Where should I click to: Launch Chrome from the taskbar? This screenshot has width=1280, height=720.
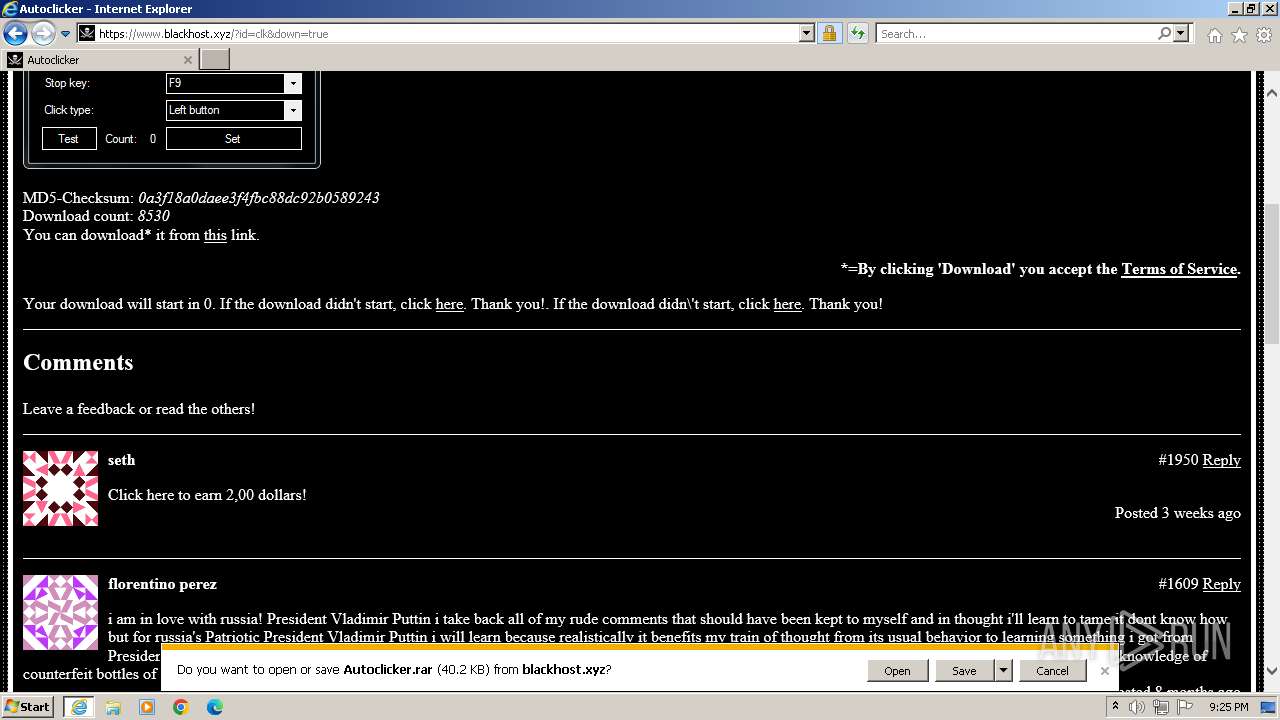(181, 707)
